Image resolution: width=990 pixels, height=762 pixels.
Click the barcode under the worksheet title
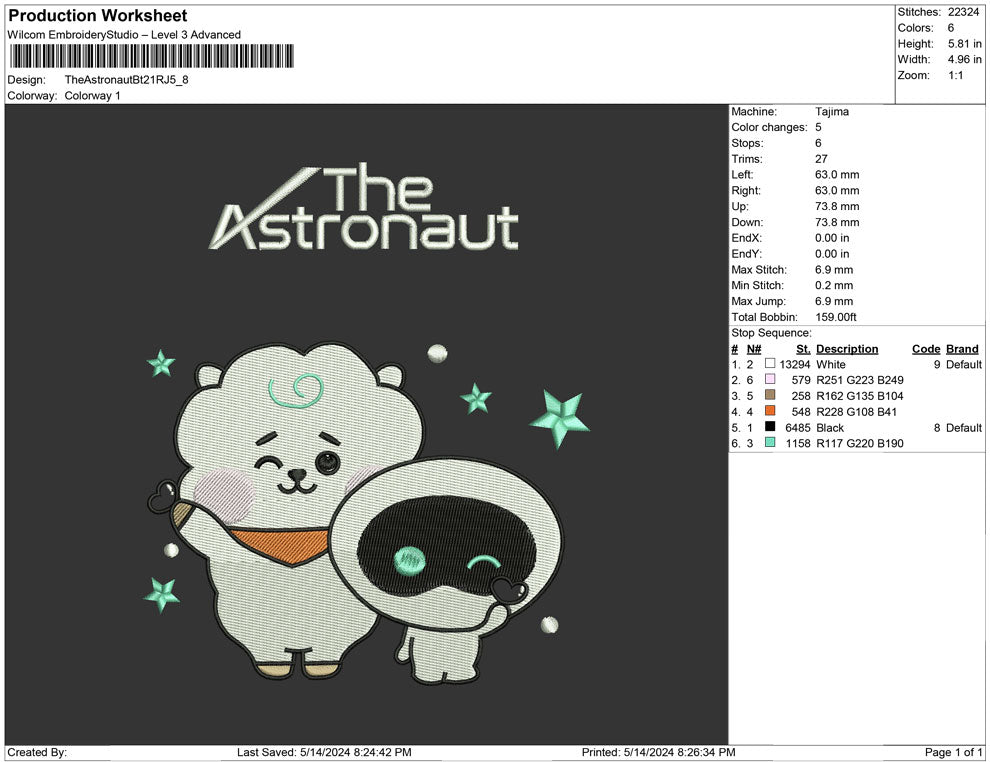tap(152, 56)
